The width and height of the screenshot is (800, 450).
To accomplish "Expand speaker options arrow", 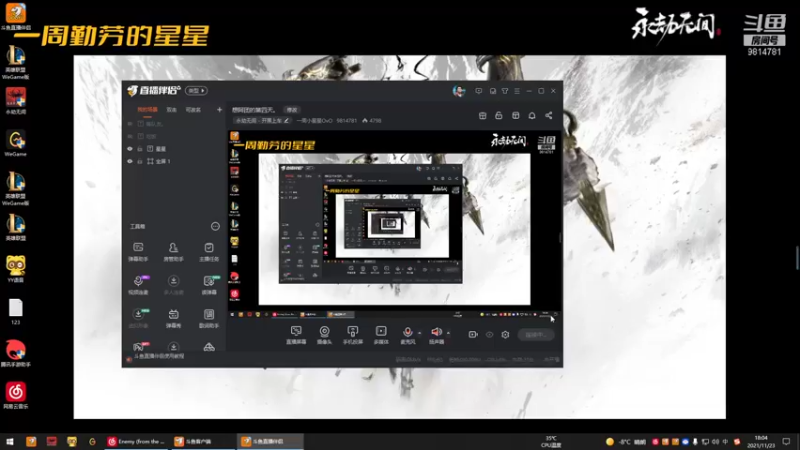I will click(448, 333).
